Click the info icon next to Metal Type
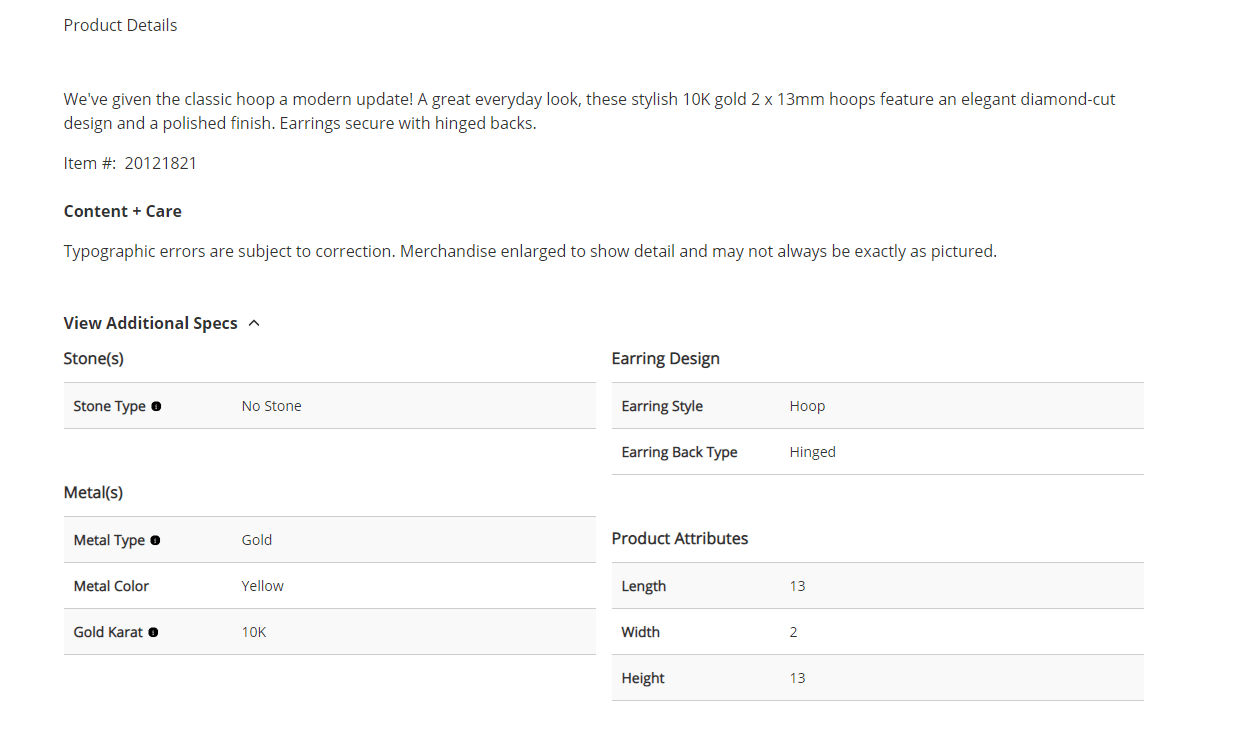The width and height of the screenshot is (1237, 732). [155, 541]
